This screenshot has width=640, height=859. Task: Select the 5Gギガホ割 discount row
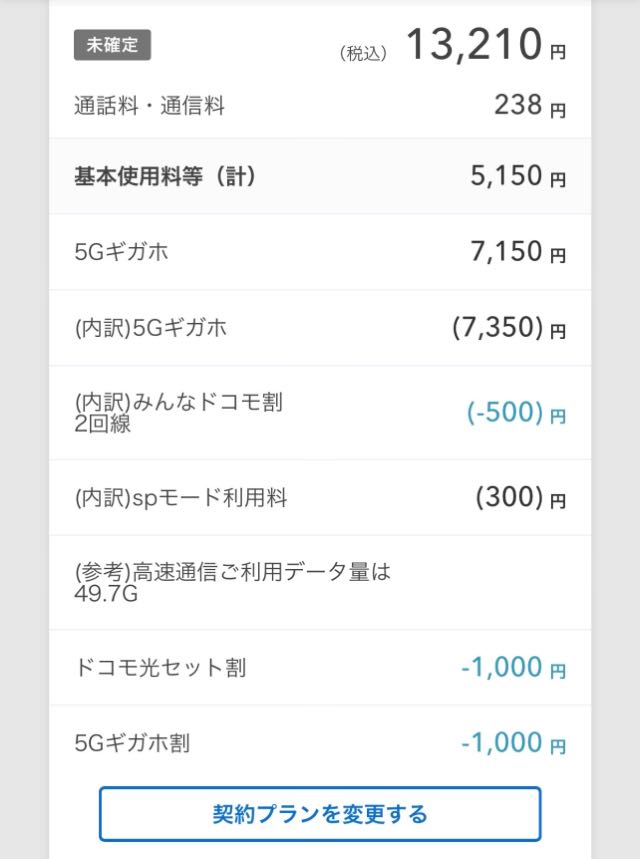[x=320, y=743]
